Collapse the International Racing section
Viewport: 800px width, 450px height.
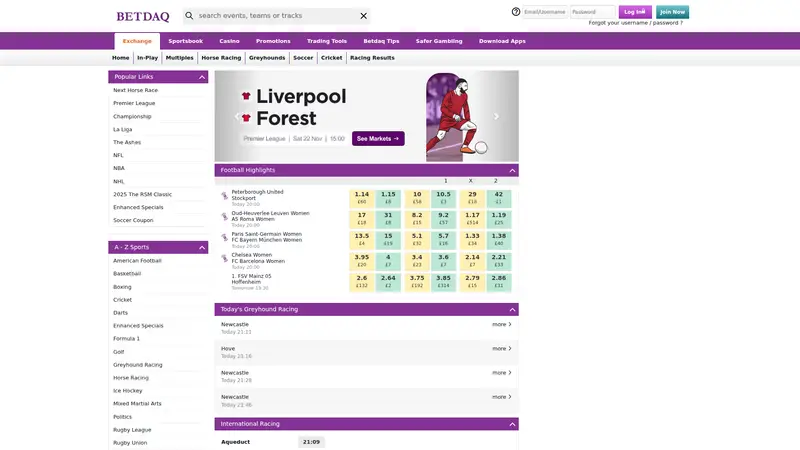(x=512, y=424)
